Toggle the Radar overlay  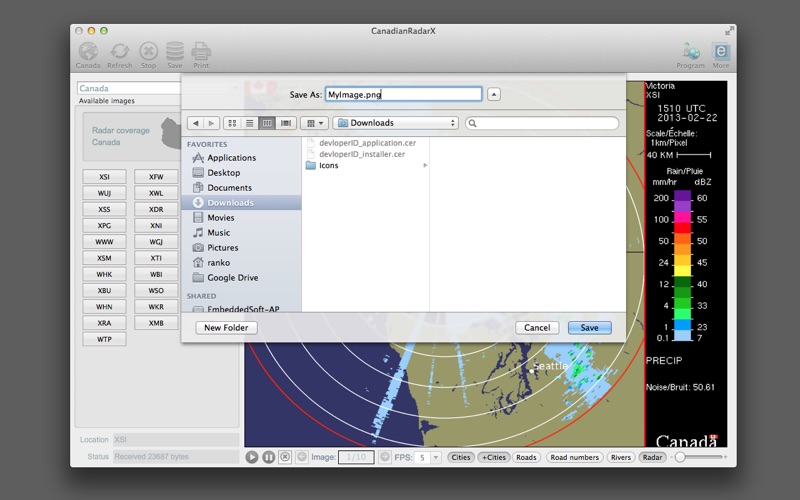click(653, 457)
